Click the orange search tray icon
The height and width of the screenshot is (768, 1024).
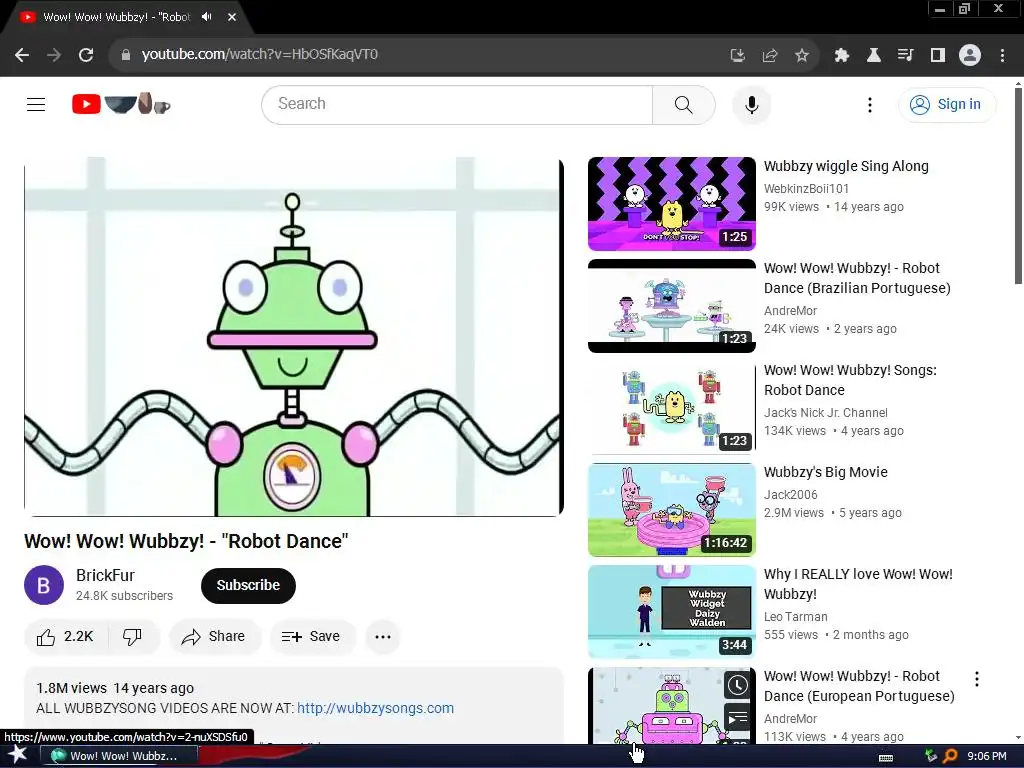950,756
